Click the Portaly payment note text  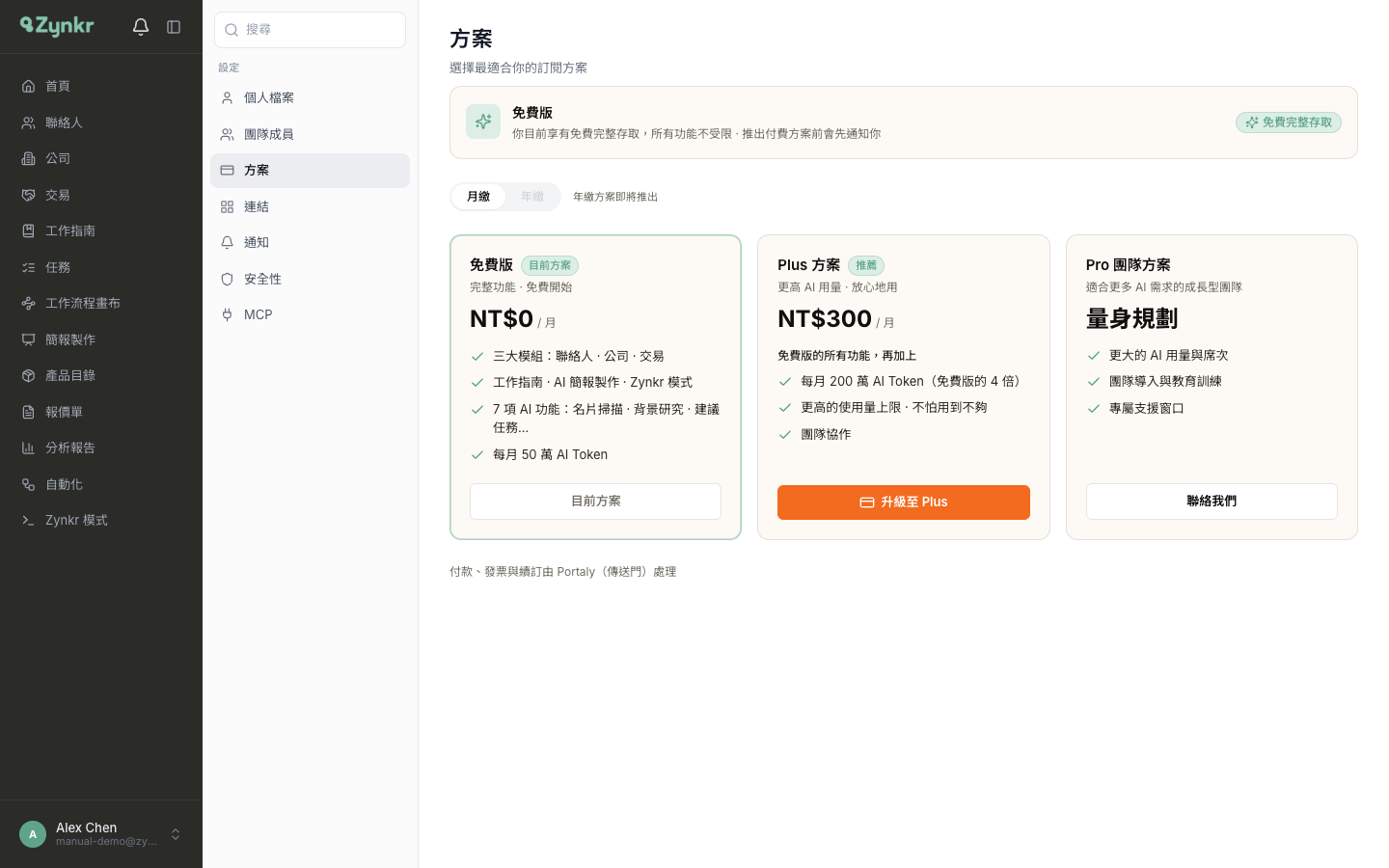[563, 572]
